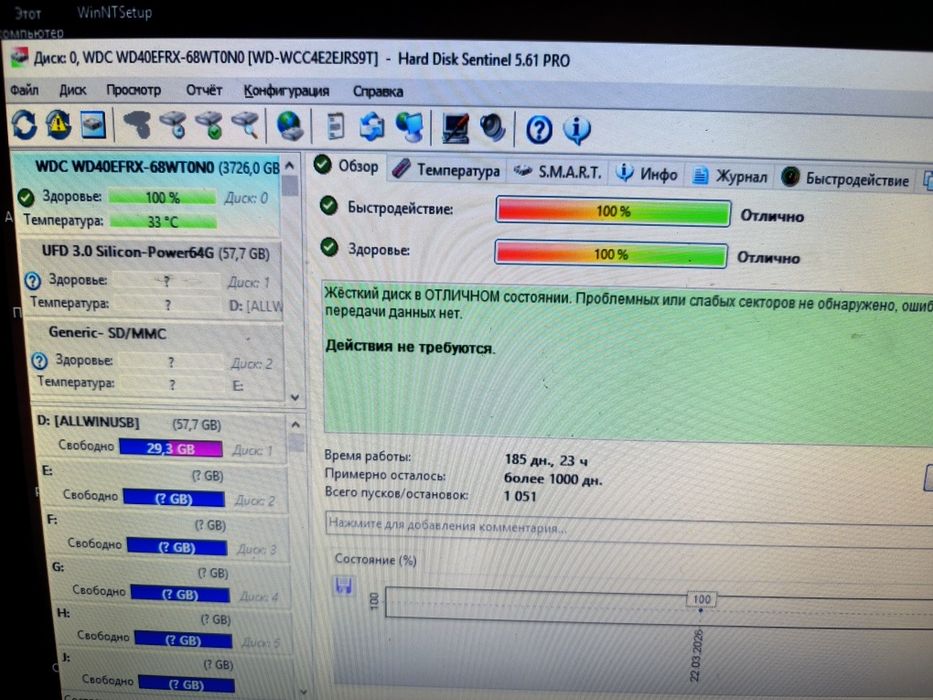Open Help question mark toolbar icon
This screenshot has width=933, height=700.
[539, 130]
